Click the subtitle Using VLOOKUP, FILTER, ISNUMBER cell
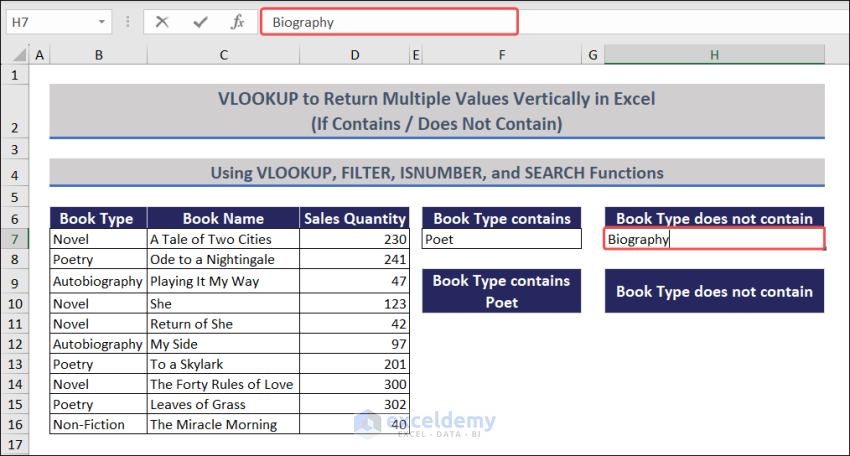Screen dimensions: 850x456 [437, 172]
